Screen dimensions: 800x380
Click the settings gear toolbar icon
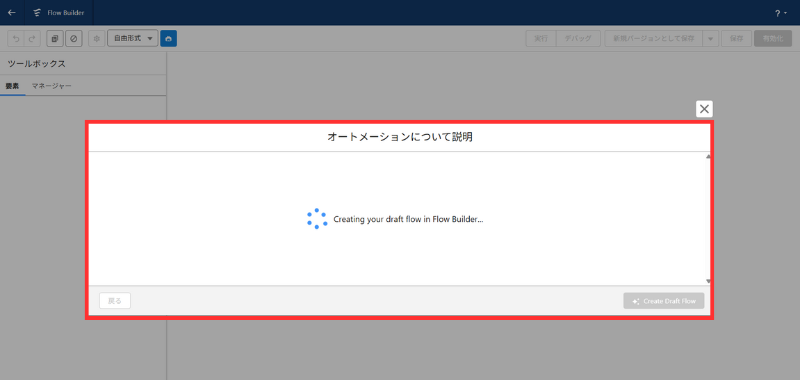[96, 39]
